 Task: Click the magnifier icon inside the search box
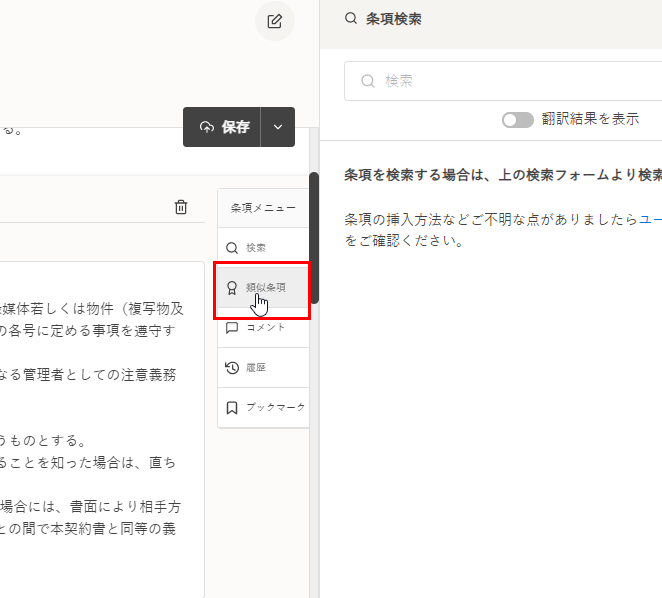367,81
